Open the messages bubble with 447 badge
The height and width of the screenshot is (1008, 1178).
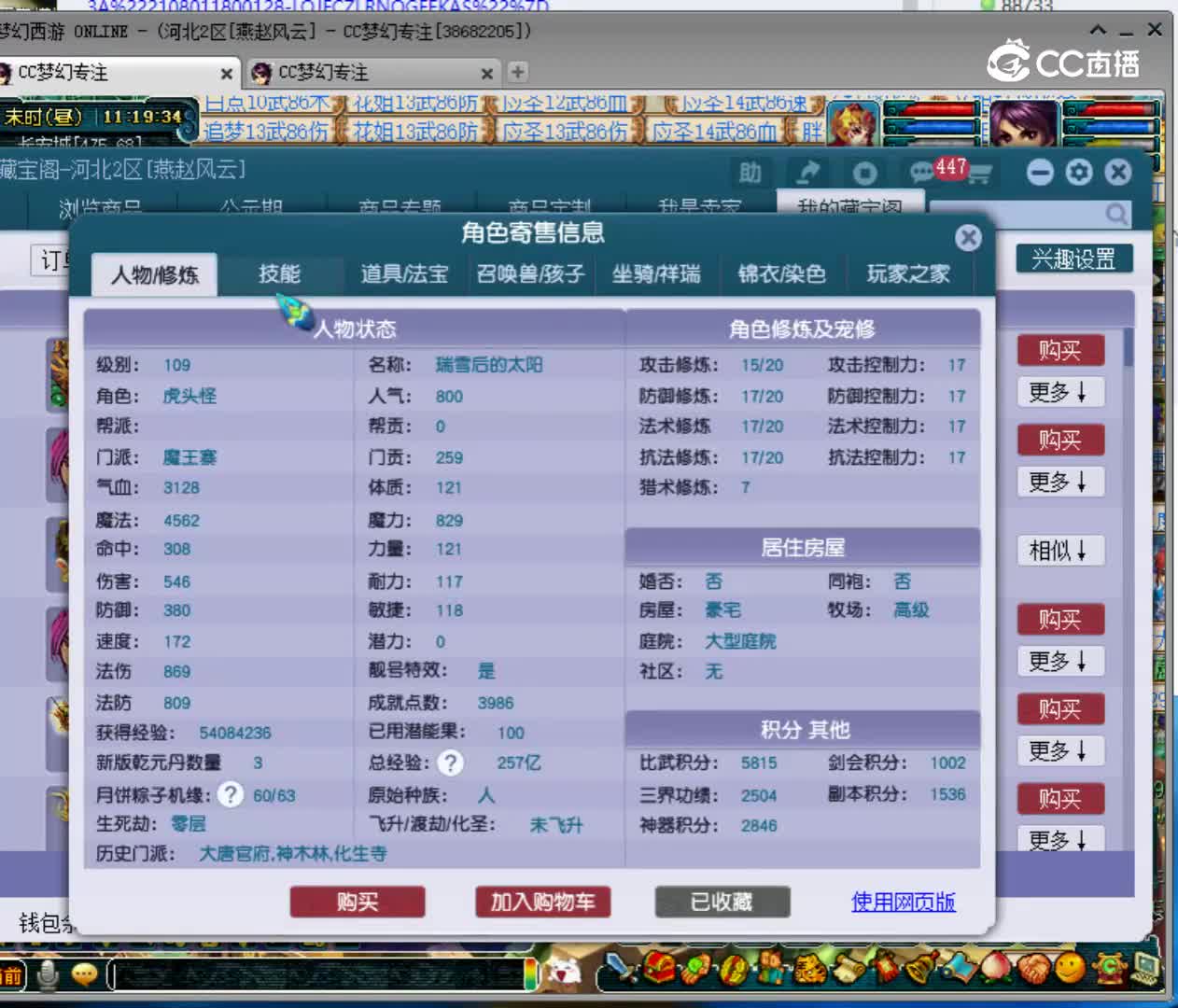click(x=924, y=172)
